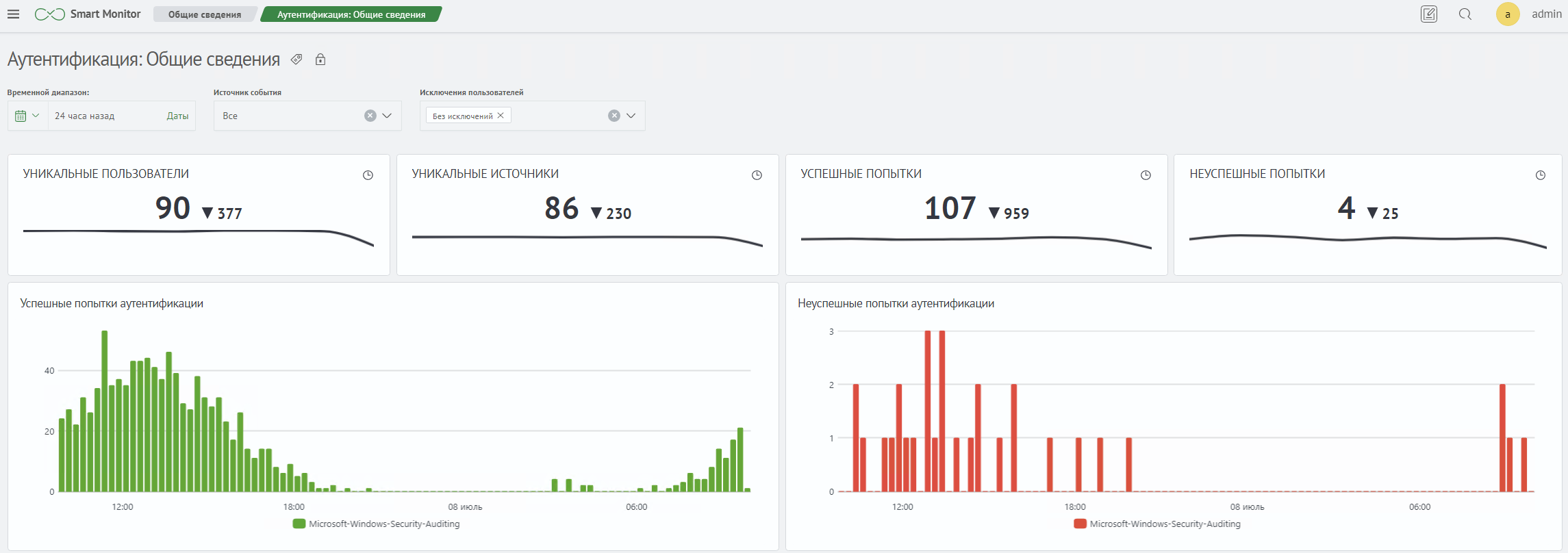This screenshot has height=553, width=1568.
Task: Click the Даты button in time range
Action: coord(177,116)
